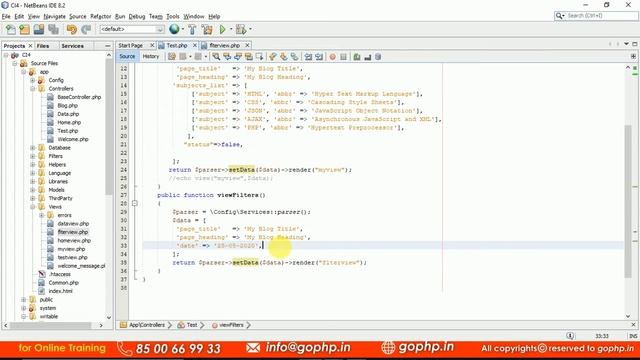
Task: Click the editor vertical scrollbar thumb
Action: (x=628, y=202)
